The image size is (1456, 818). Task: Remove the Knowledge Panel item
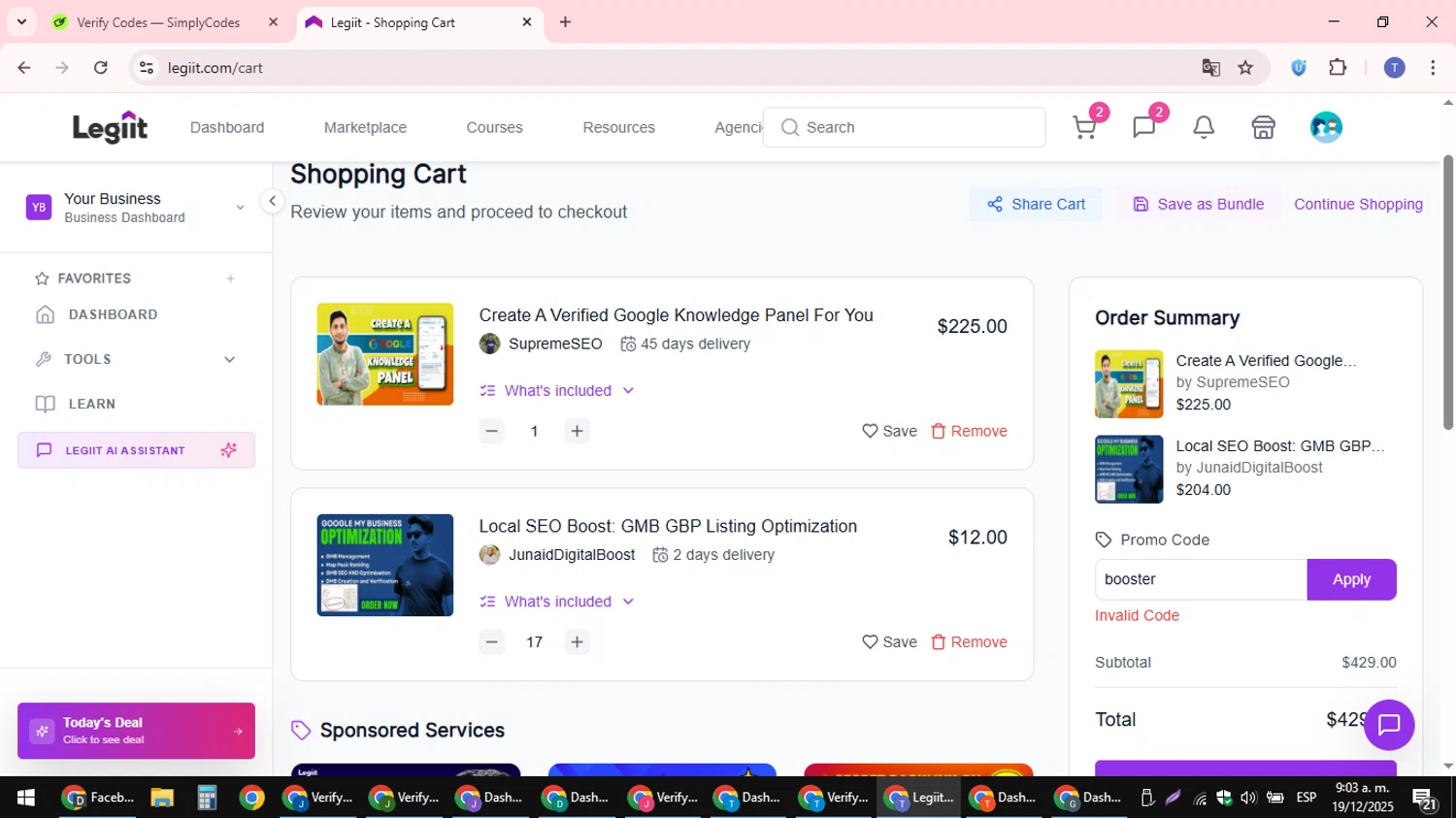[x=969, y=431]
